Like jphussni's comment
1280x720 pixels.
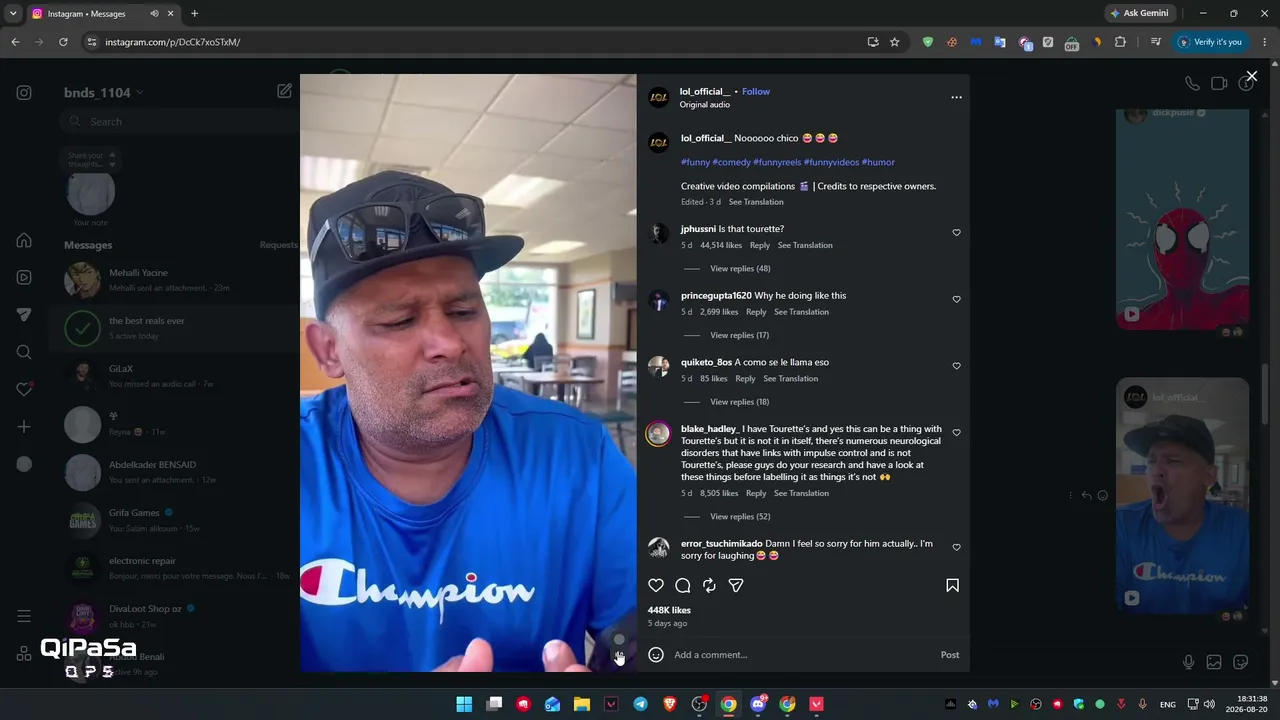click(x=956, y=232)
